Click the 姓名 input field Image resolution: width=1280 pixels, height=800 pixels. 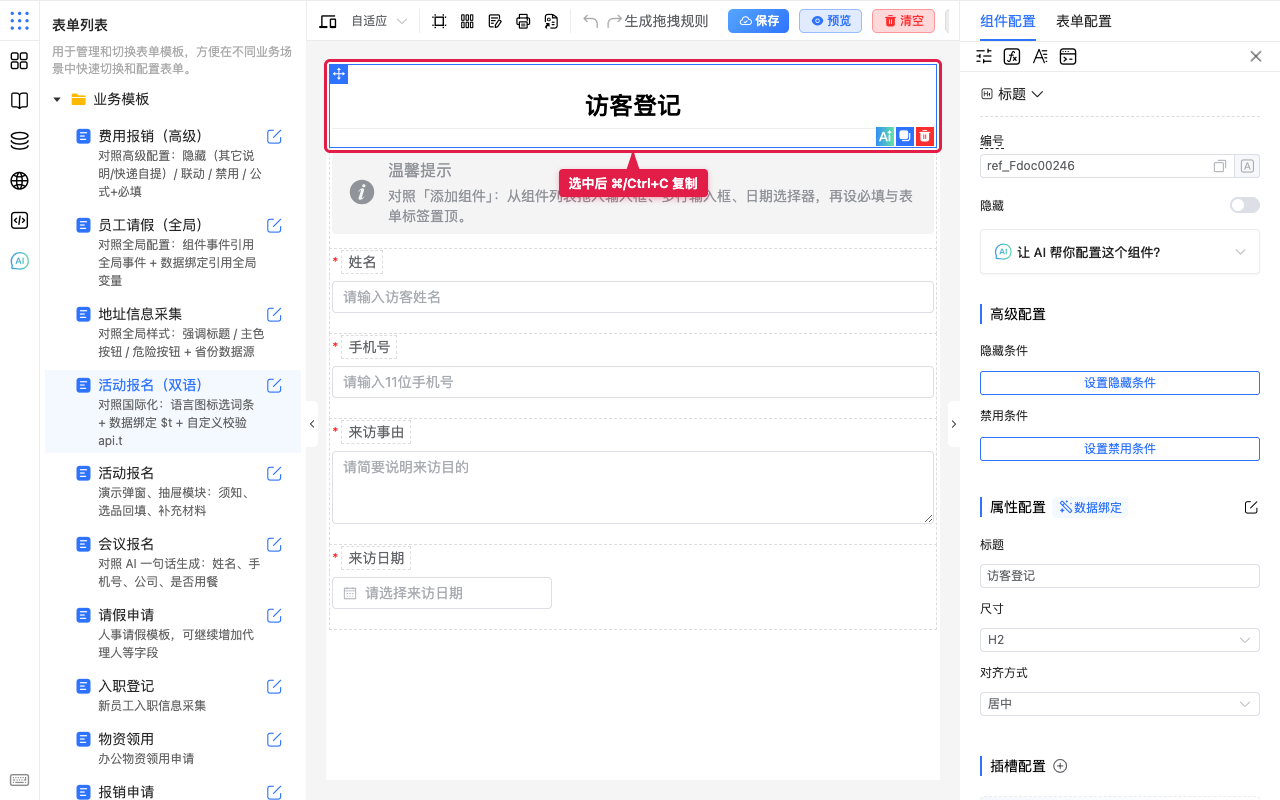click(633, 297)
